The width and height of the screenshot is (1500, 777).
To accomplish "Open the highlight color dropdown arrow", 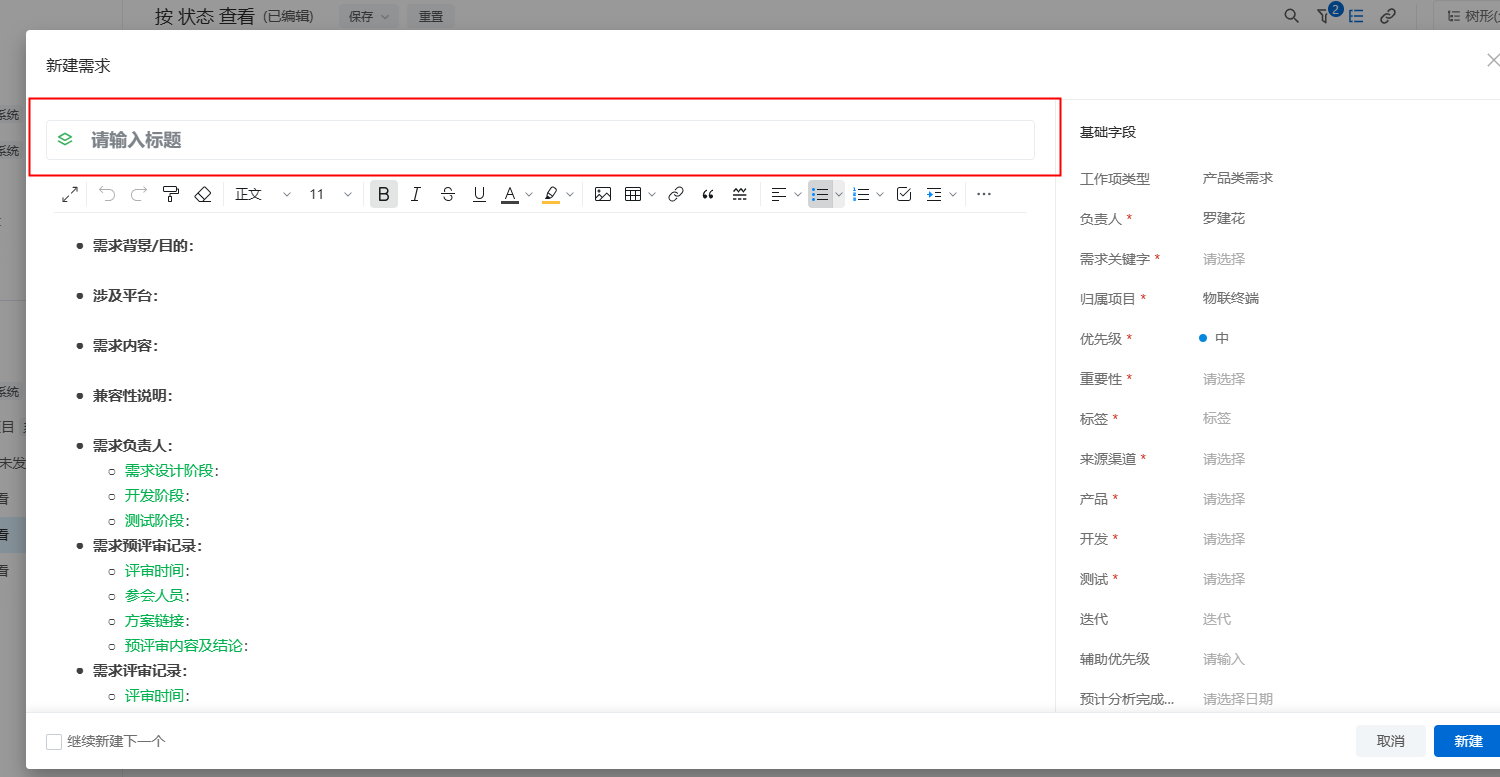I will coord(570,194).
